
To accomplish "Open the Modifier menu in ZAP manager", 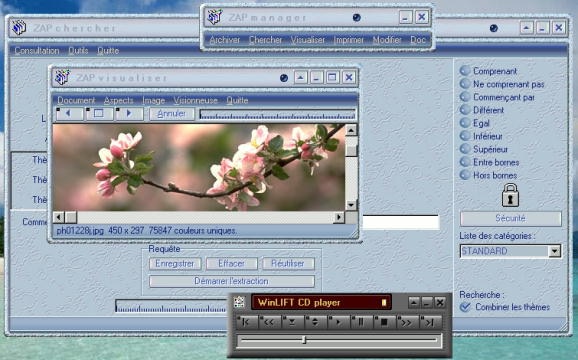I will pos(387,40).
